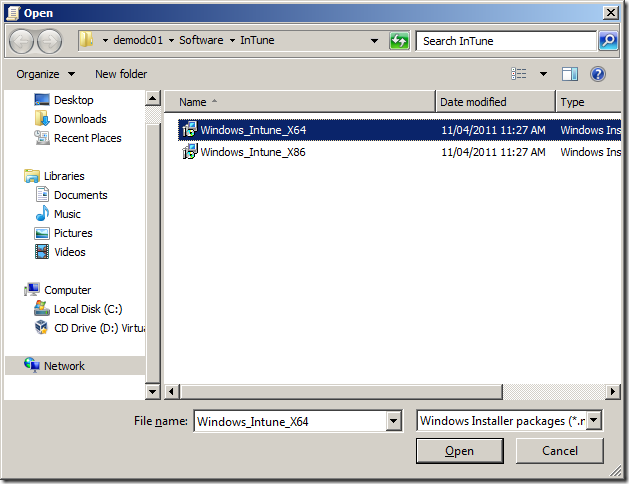The image size is (629, 484).
Task: Select Network in the navigation pane
Action: coord(64,366)
